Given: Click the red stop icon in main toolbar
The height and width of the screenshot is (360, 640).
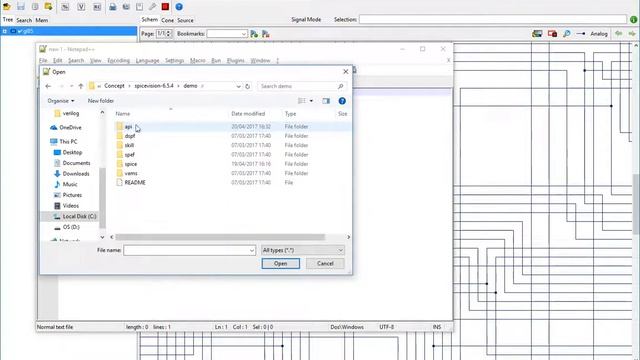Looking at the screenshot, I should pos(165,7).
